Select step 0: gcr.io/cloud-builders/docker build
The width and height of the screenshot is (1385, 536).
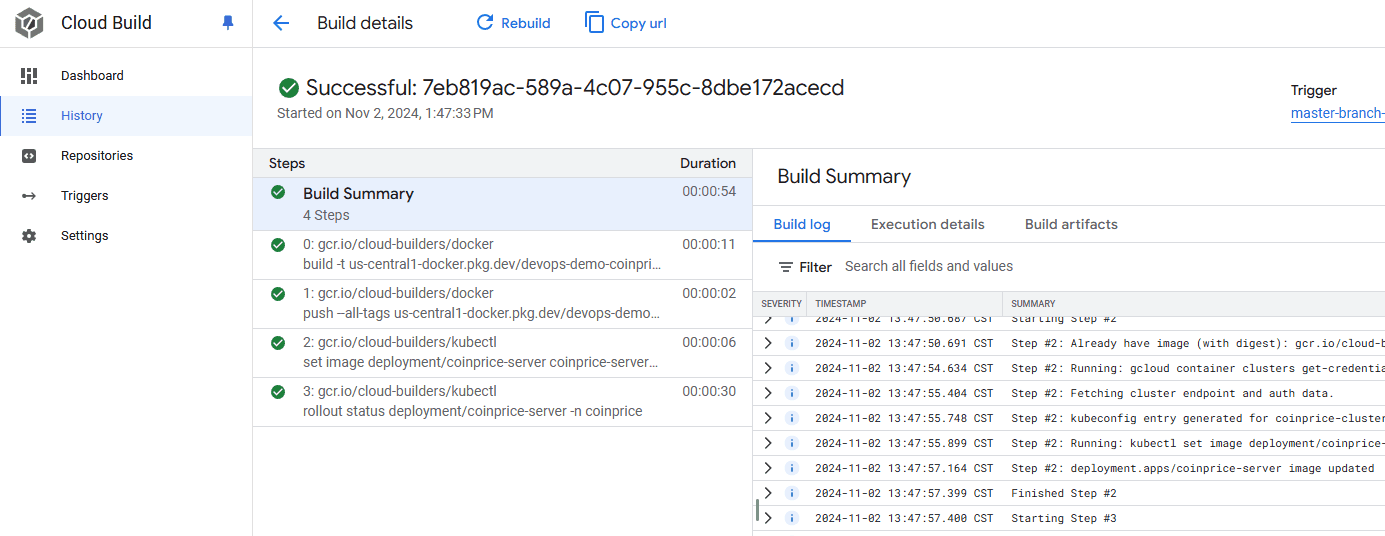coord(502,255)
